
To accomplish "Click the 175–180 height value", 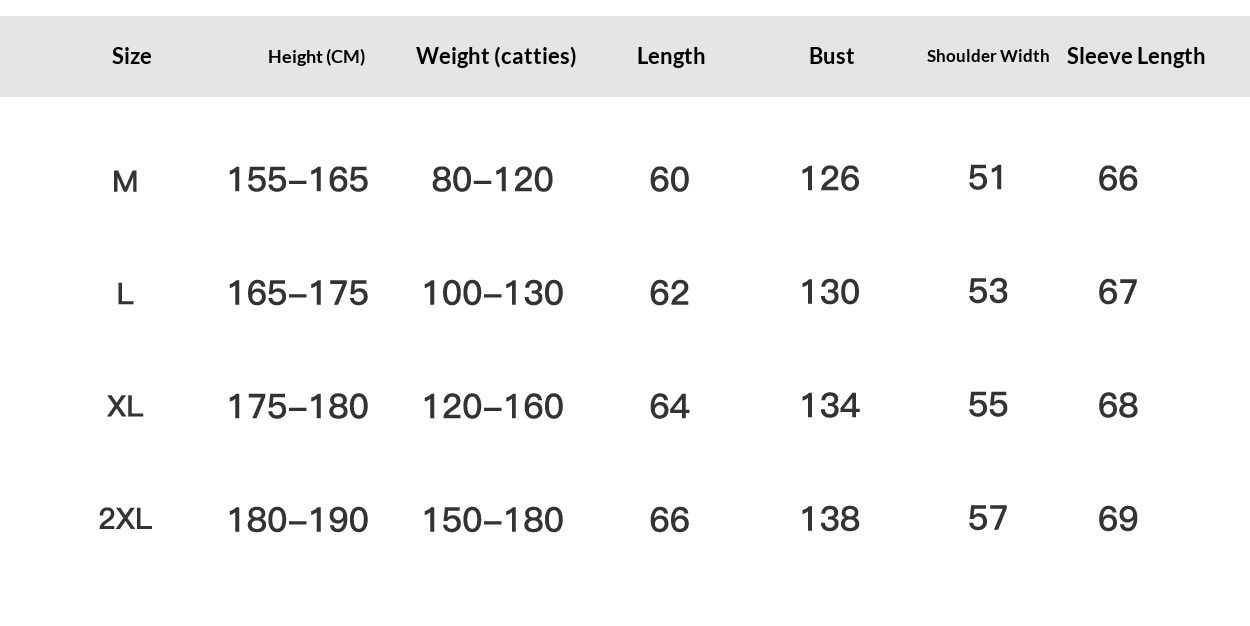I will [x=298, y=407].
